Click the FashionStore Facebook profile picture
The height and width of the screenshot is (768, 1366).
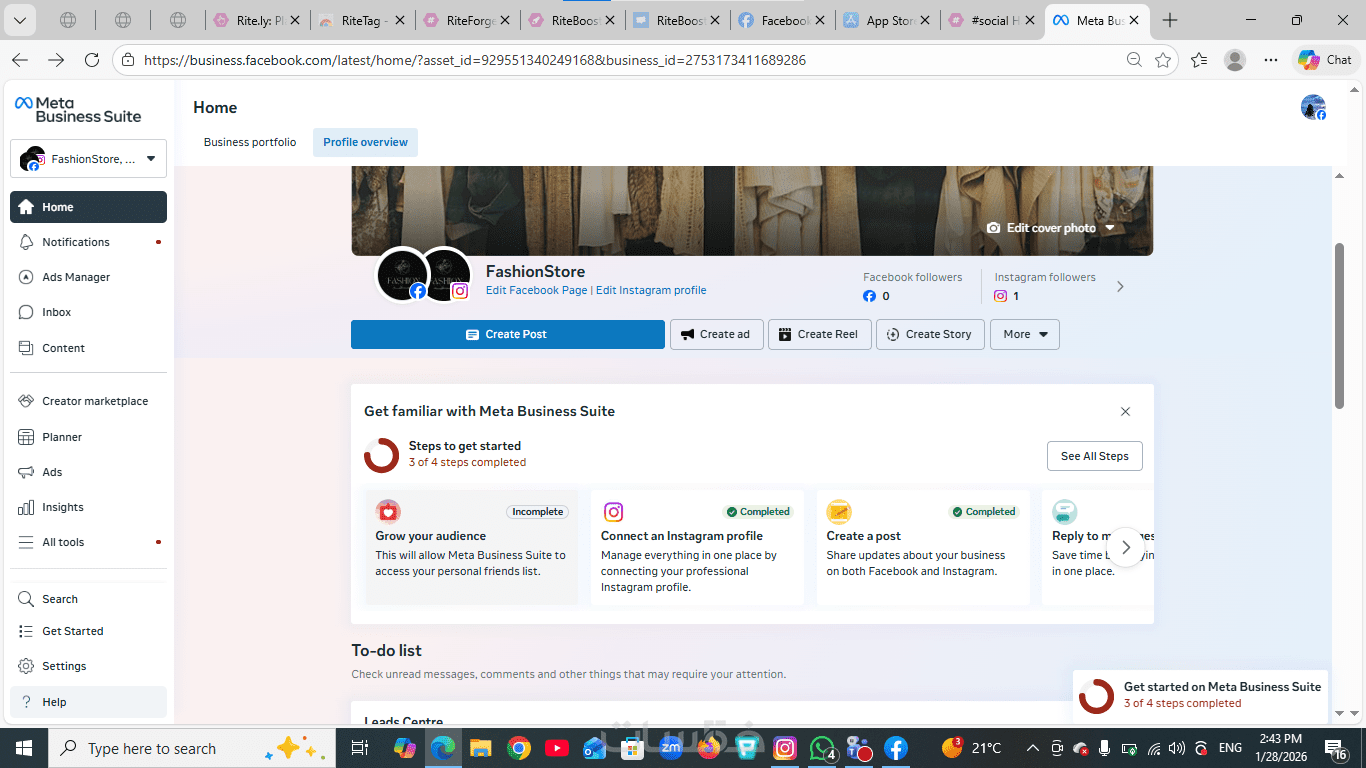point(402,273)
